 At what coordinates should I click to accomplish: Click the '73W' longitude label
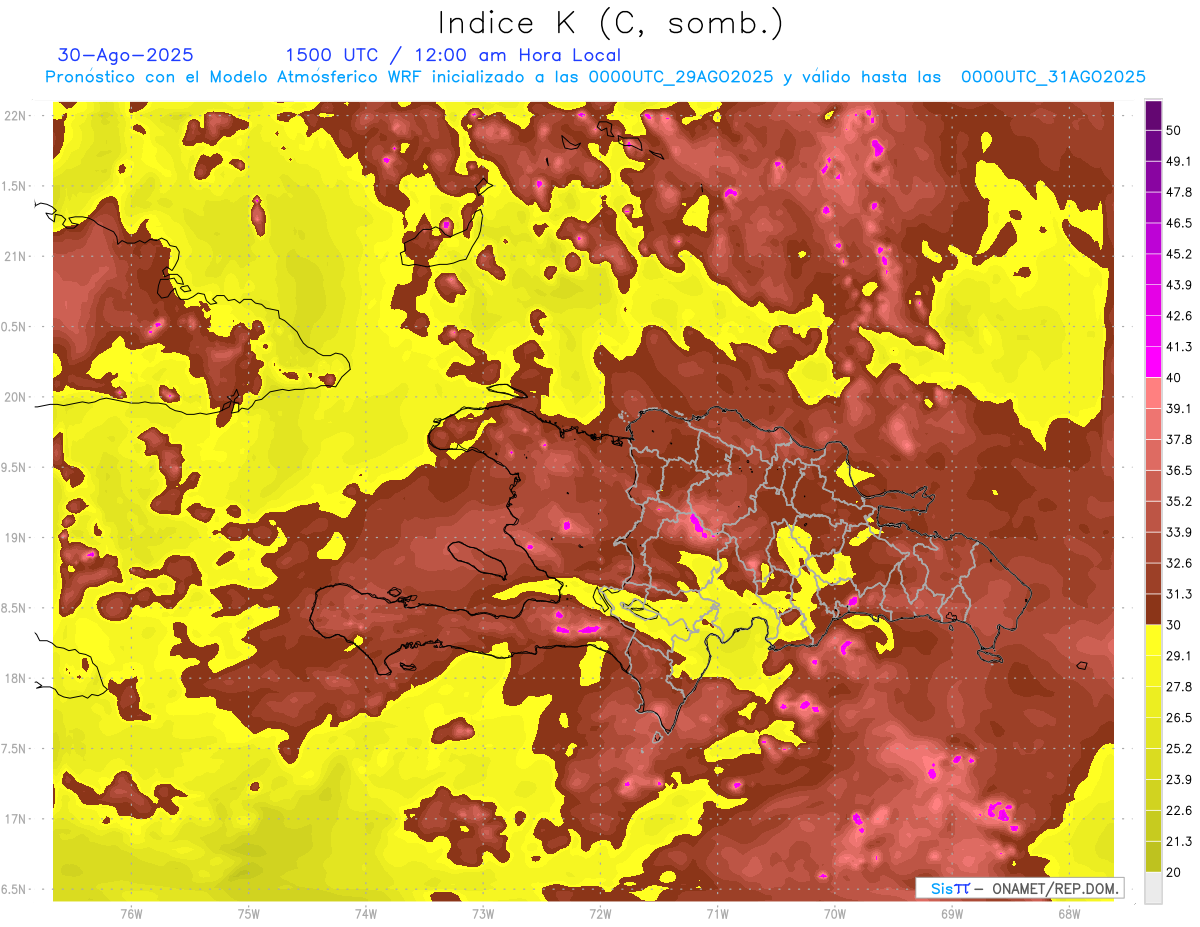[x=483, y=913]
